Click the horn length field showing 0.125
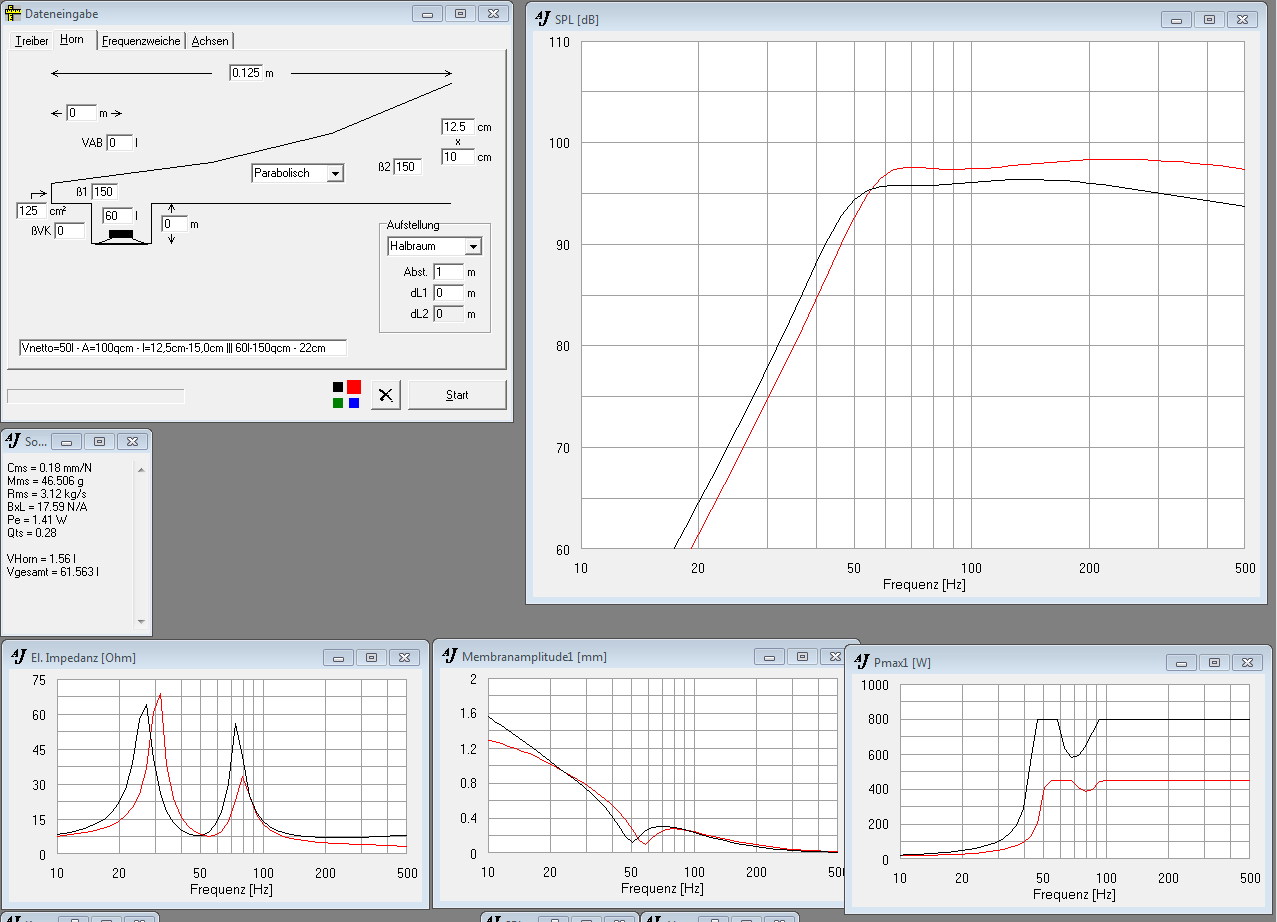 [x=245, y=73]
